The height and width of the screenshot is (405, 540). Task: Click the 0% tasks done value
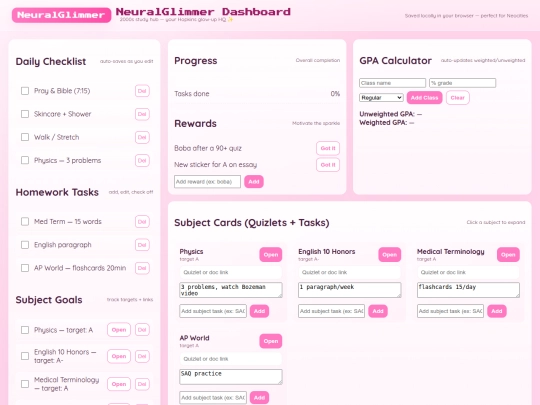coord(335,94)
